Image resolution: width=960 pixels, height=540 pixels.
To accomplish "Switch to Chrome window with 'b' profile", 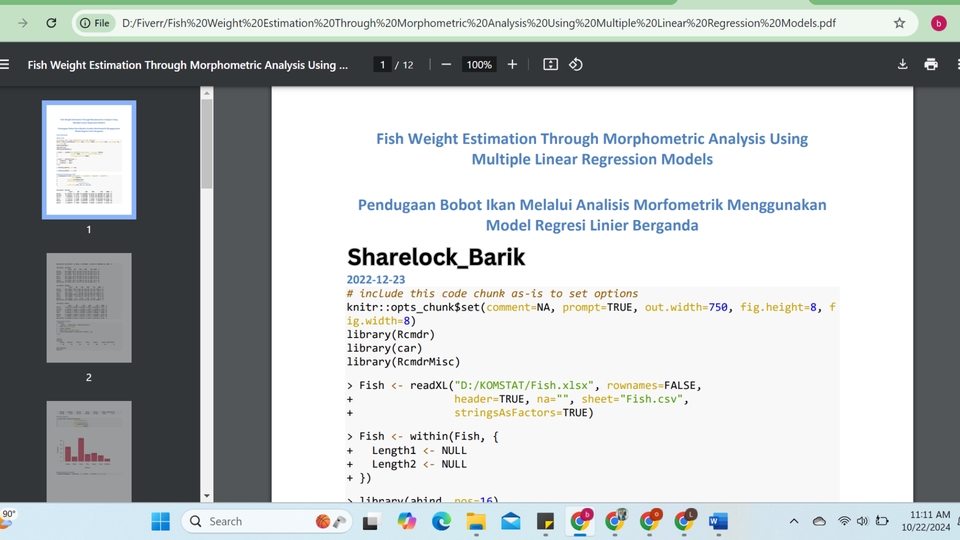I will 580,521.
